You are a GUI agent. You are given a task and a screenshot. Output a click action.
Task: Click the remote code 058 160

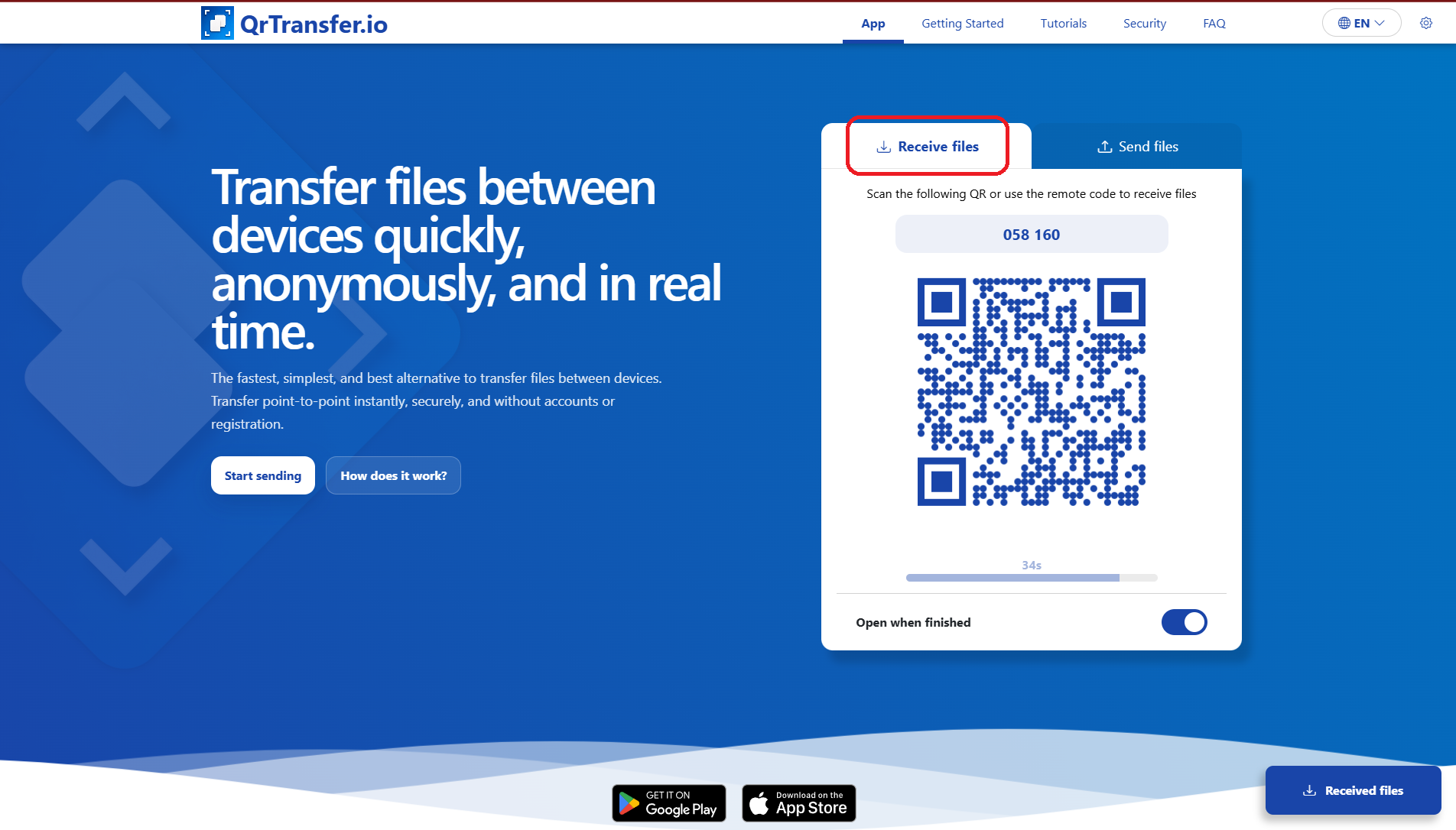(x=1031, y=234)
